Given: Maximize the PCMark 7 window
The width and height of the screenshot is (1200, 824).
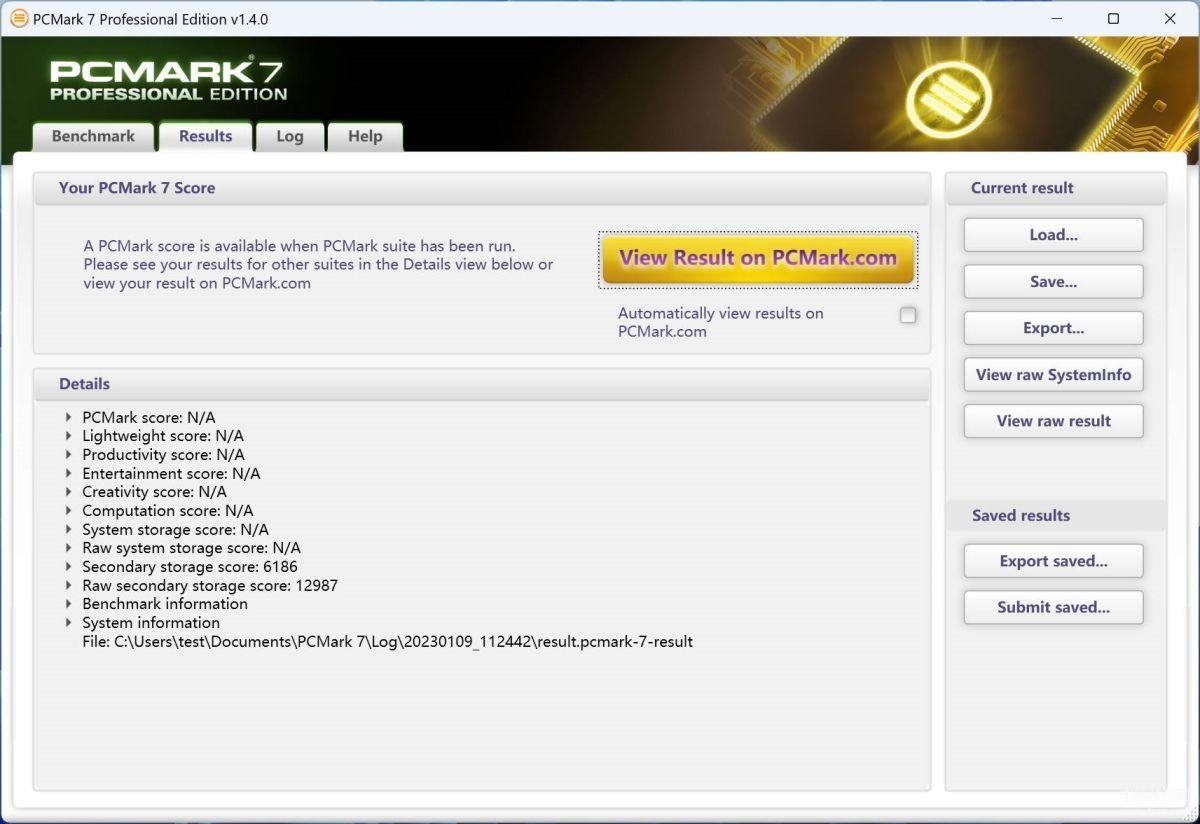Looking at the screenshot, I should pyautogui.click(x=1113, y=19).
